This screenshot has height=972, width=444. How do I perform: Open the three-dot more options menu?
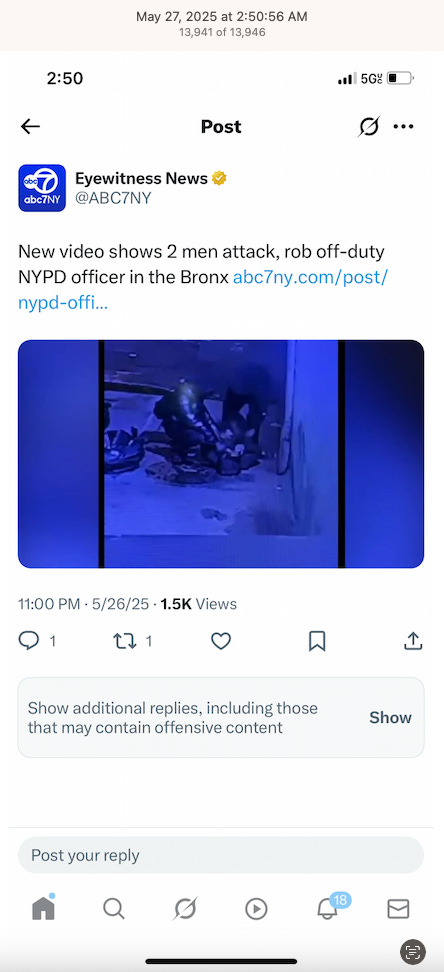pos(404,126)
